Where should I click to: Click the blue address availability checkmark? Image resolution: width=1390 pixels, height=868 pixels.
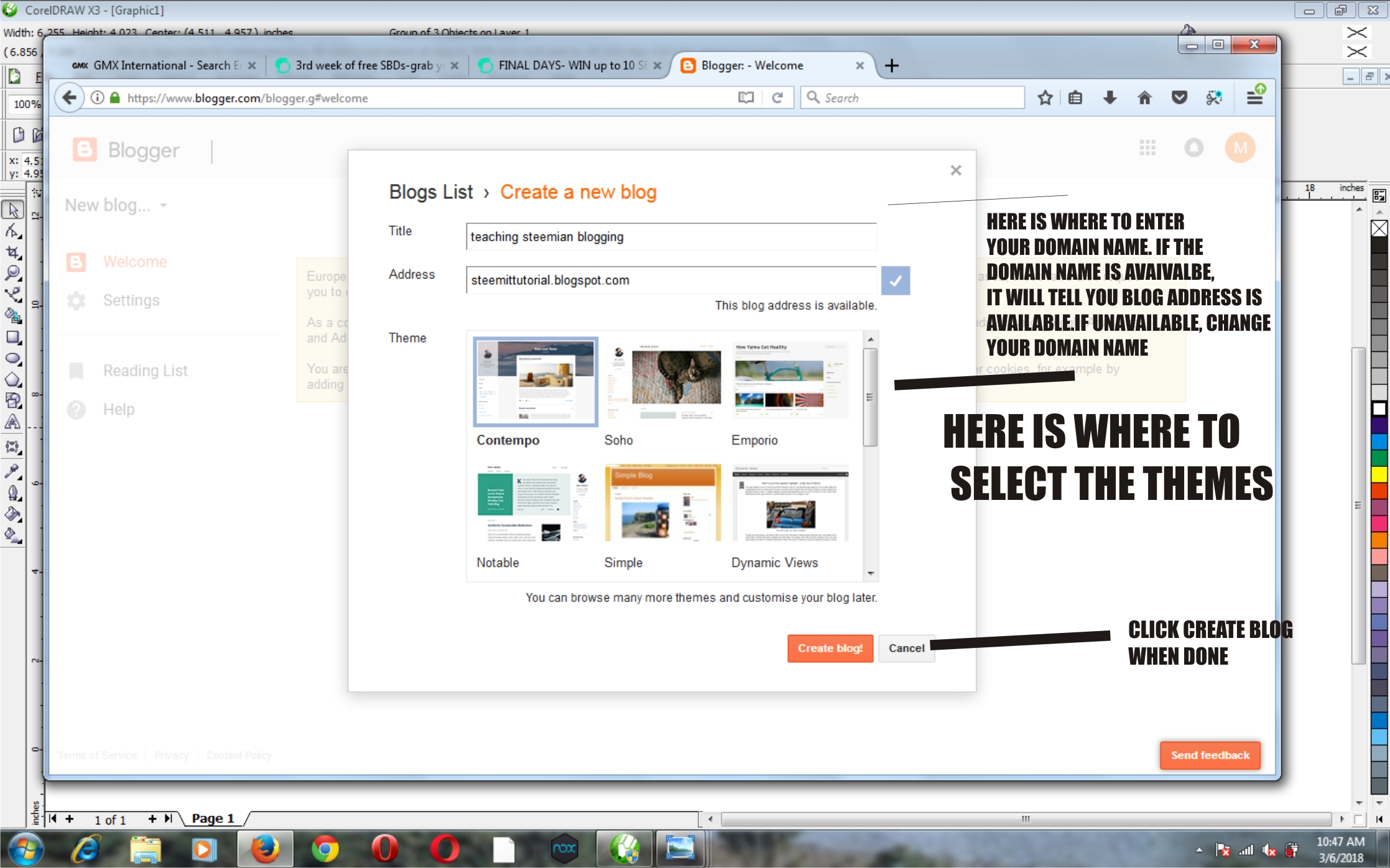tap(896, 280)
